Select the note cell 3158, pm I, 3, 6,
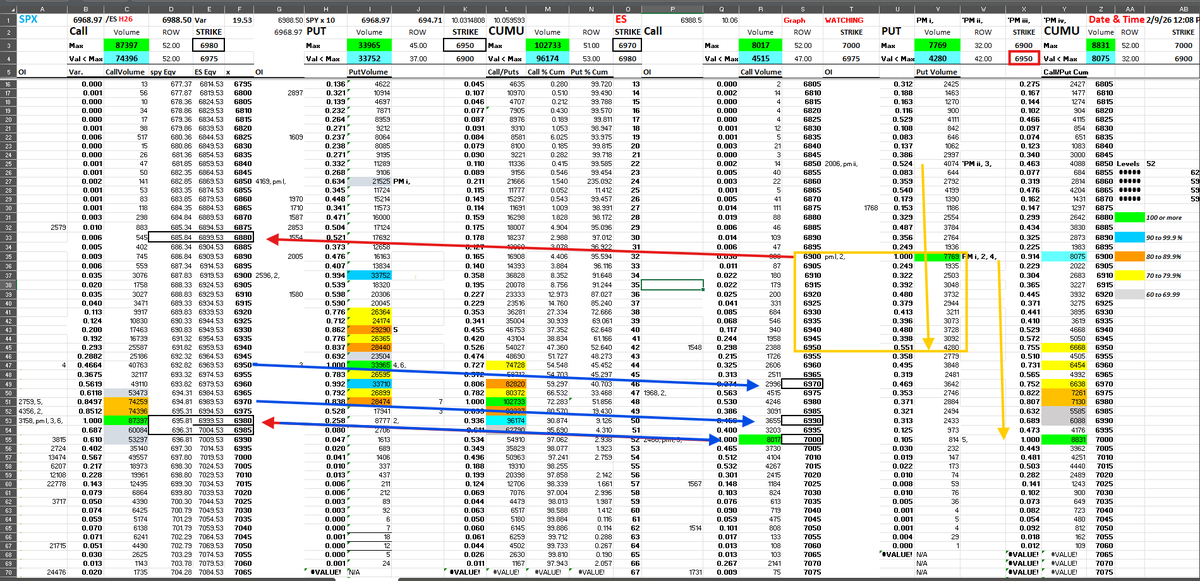Screen dimensions: 1200x581 tap(42, 421)
